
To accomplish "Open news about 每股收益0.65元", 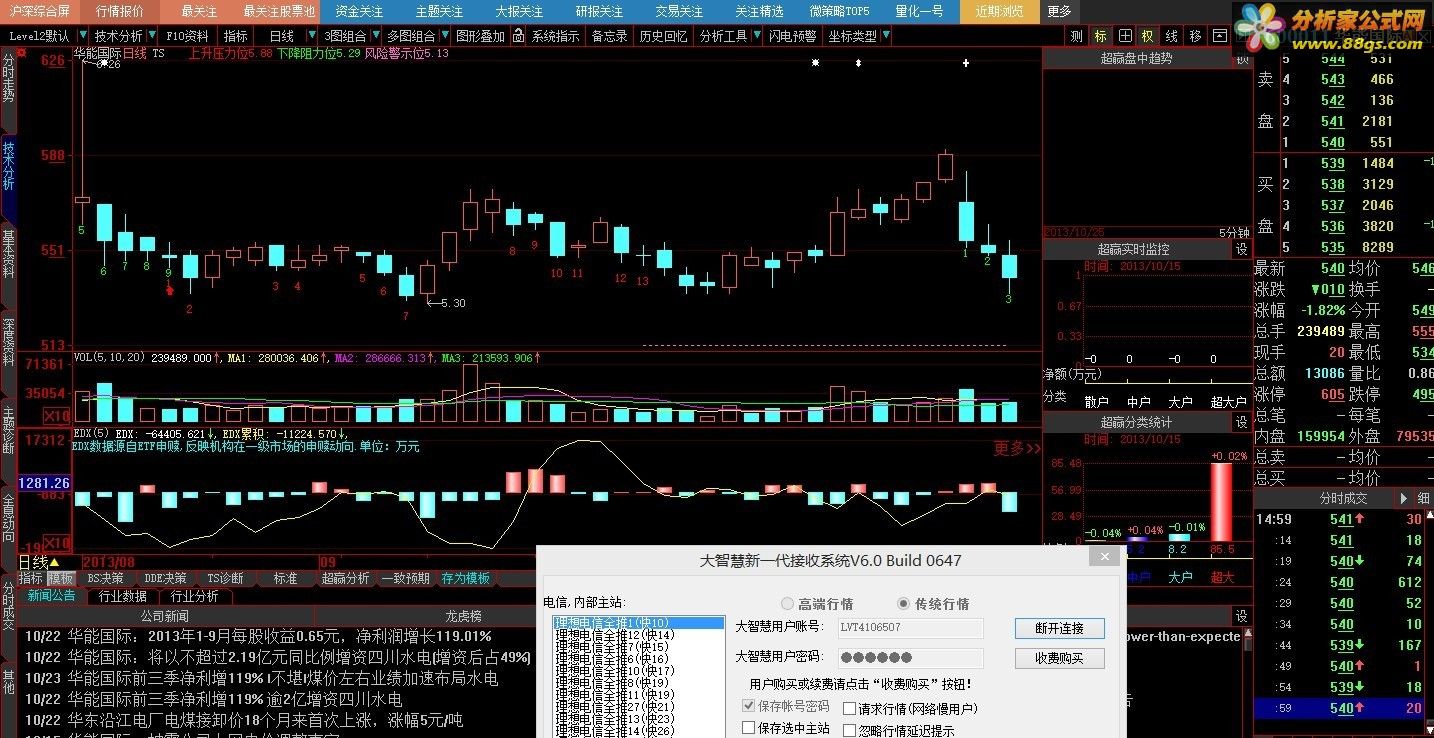I will tap(258, 636).
